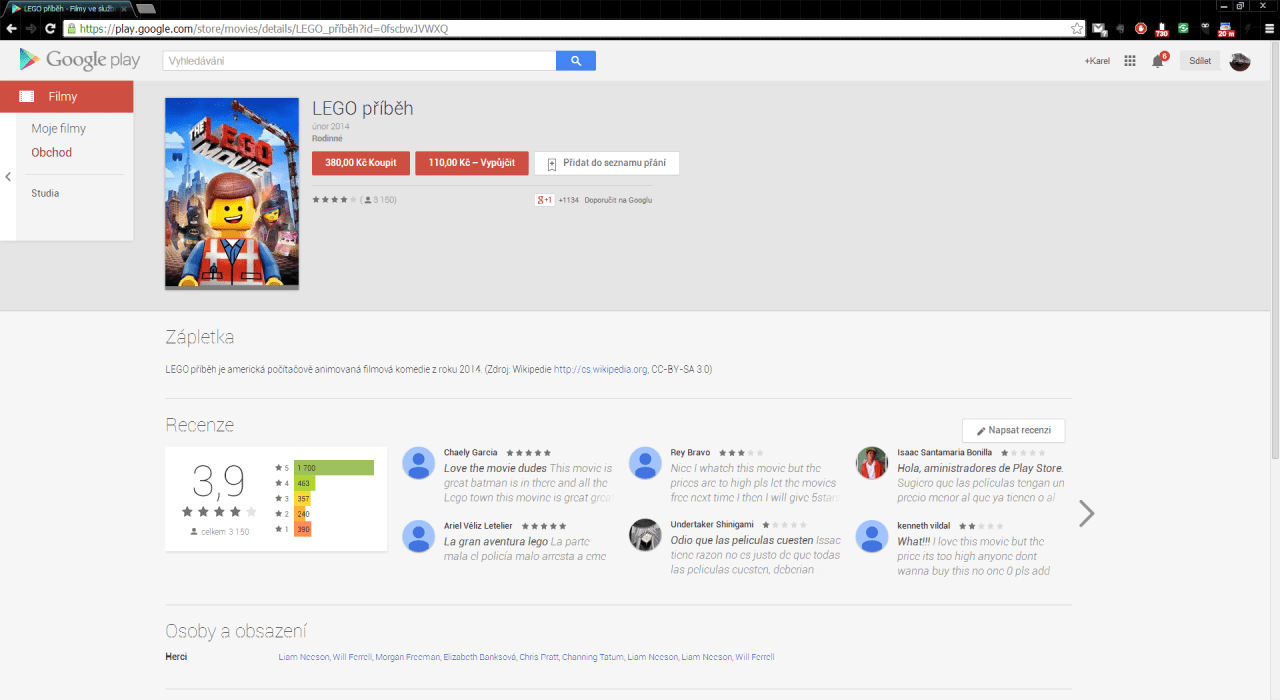This screenshot has height=700, width=1280.
Task: Open the AdBlock stop-hand extension
Action: click(1141, 28)
